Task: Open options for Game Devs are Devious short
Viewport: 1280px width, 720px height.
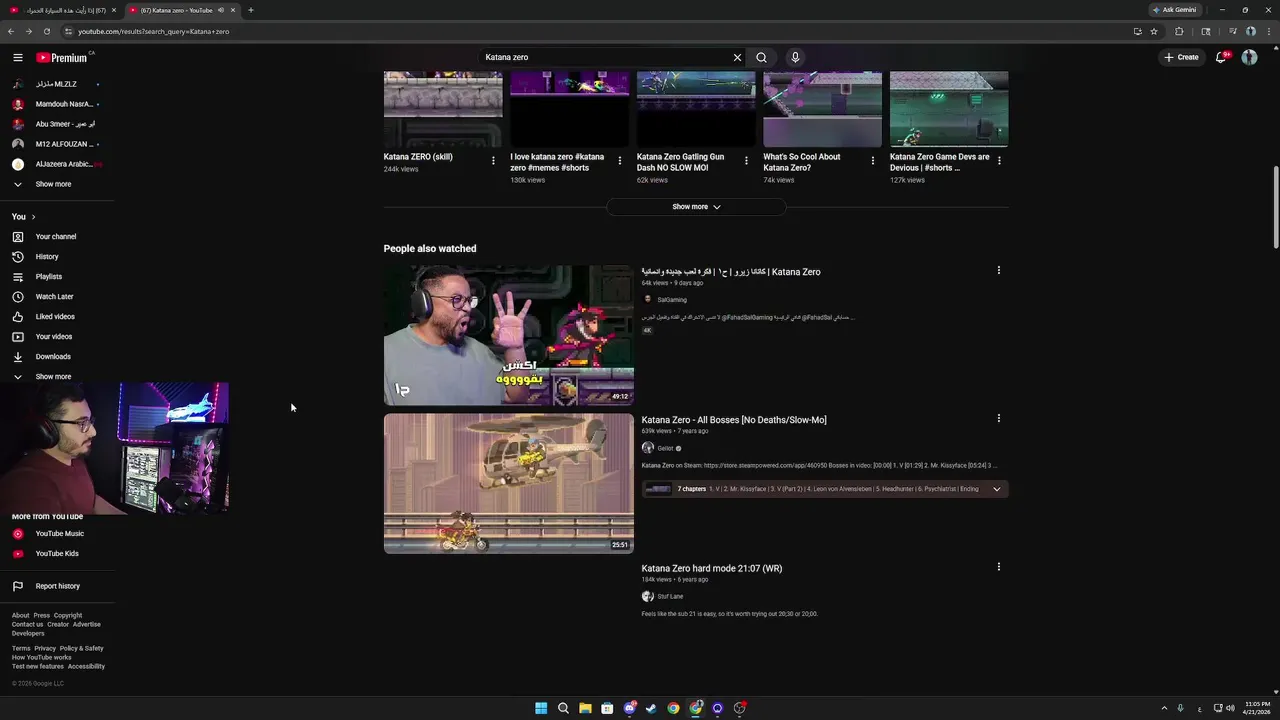Action: click(x=999, y=160)
